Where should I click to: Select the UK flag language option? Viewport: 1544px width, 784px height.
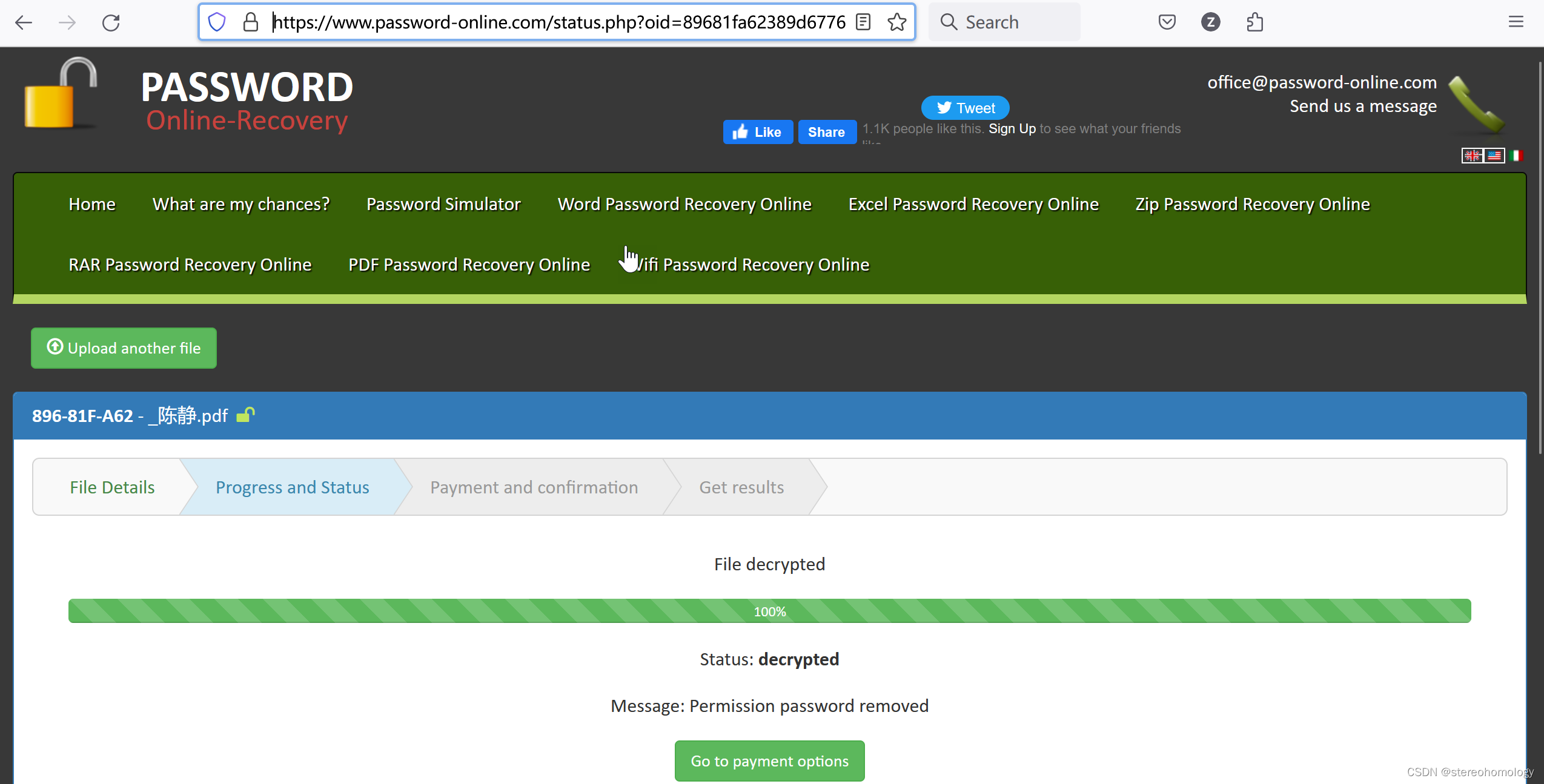[x=1472, y=156]
